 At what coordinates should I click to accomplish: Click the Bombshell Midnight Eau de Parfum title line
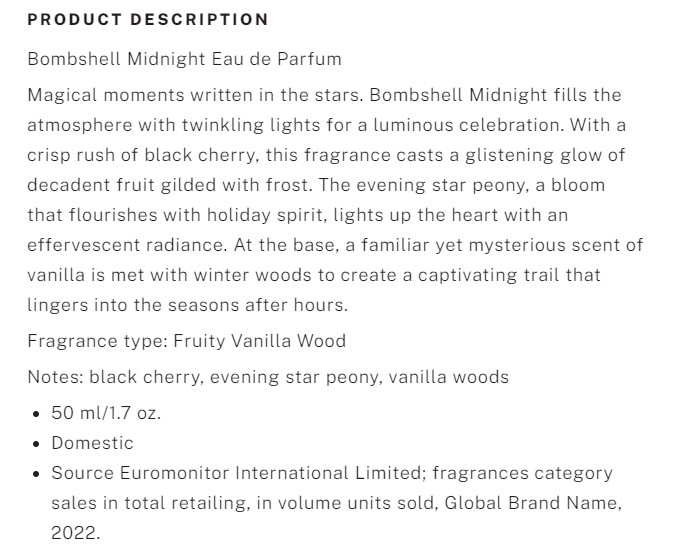click(x=184, y=59)
